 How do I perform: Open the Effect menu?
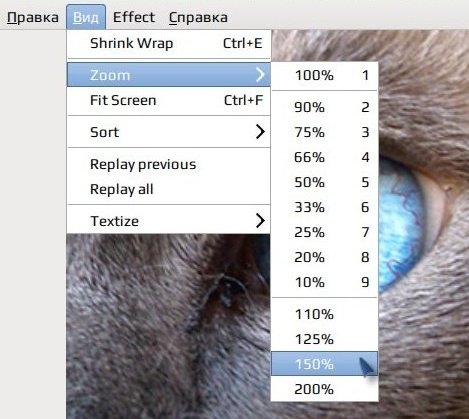(134, 17)
